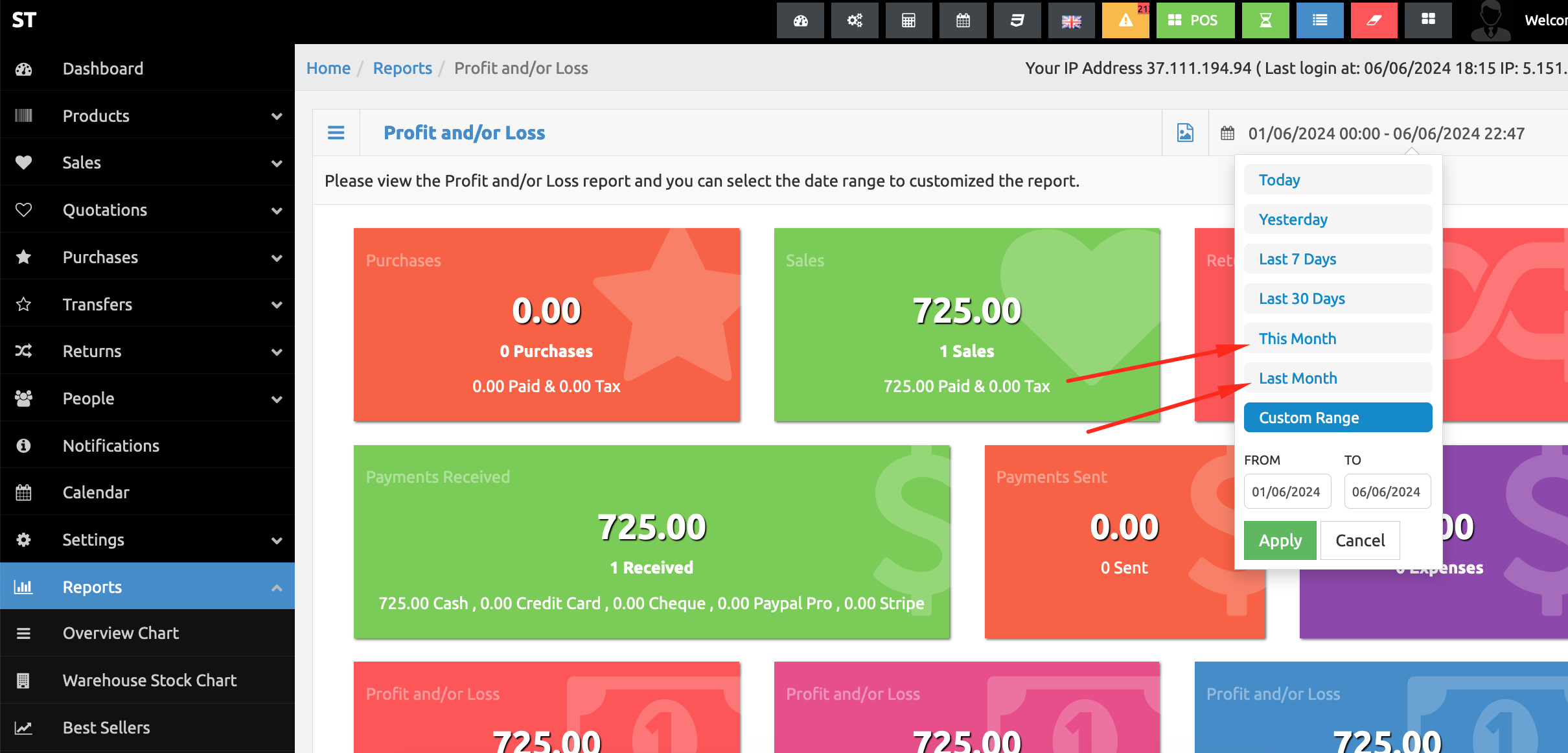Viewport: 1568px width, 753px height.
Task: Select the This Month date filter
Action: click(x=1297, y=338)
